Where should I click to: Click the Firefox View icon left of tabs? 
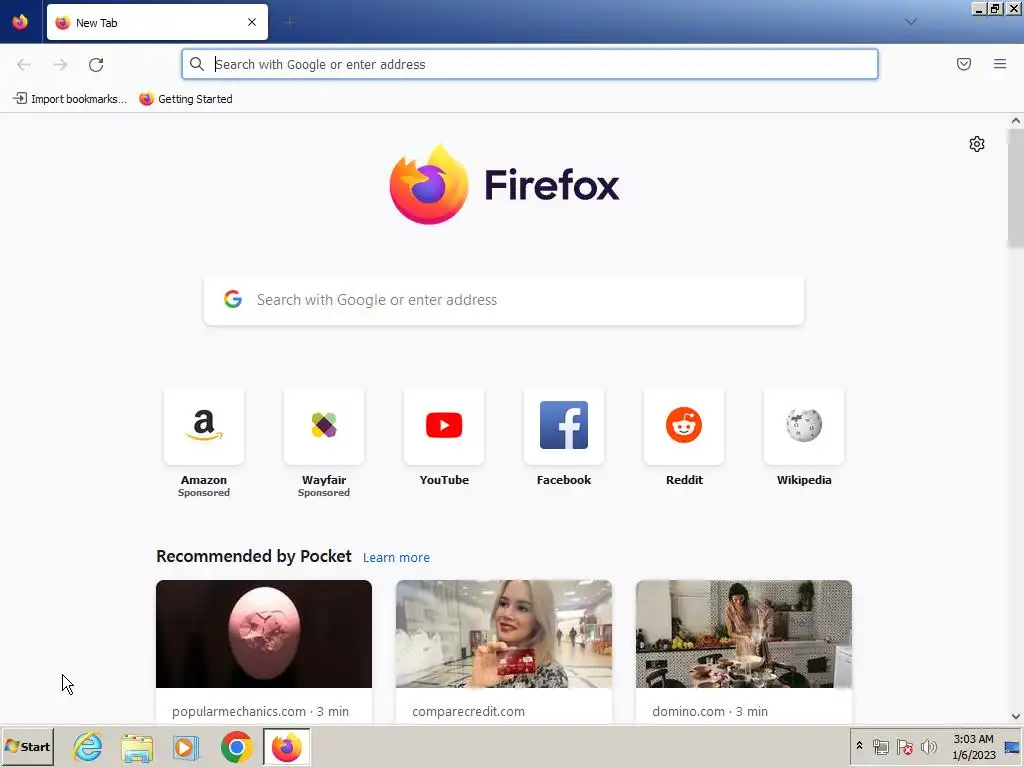click(20, 22)
